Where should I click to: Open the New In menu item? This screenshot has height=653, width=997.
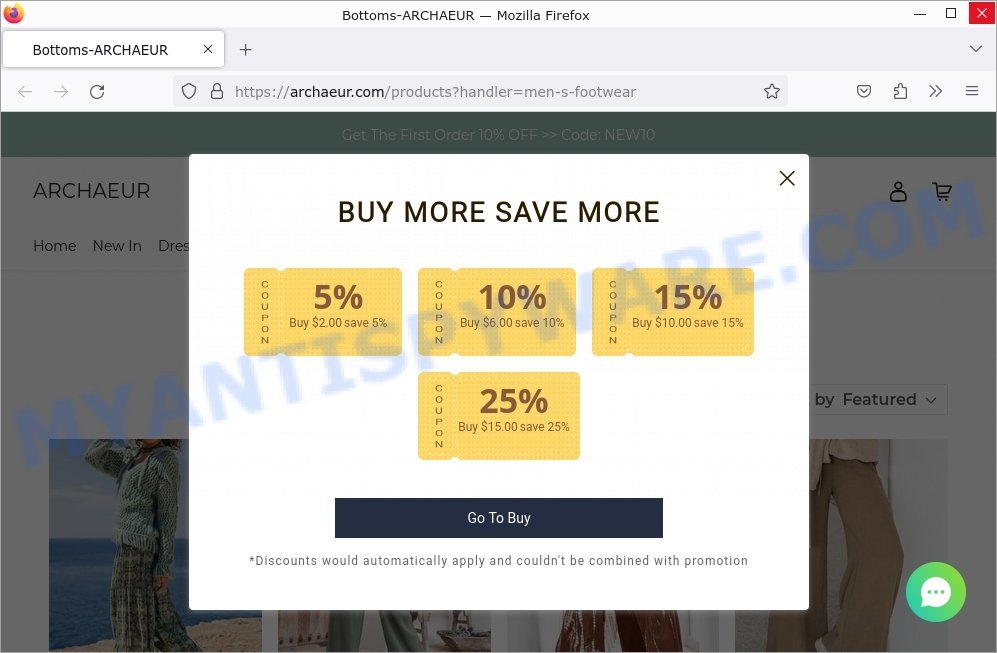tap(117, 246)
